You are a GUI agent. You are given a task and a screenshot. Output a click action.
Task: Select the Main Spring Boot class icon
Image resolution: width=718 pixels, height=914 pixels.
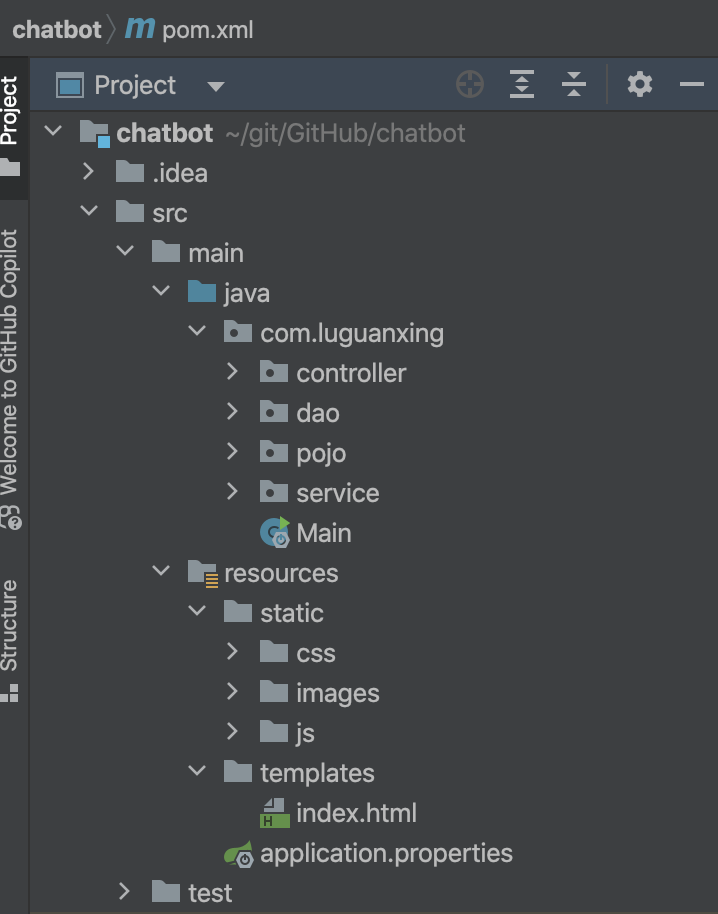coord(275,532)
